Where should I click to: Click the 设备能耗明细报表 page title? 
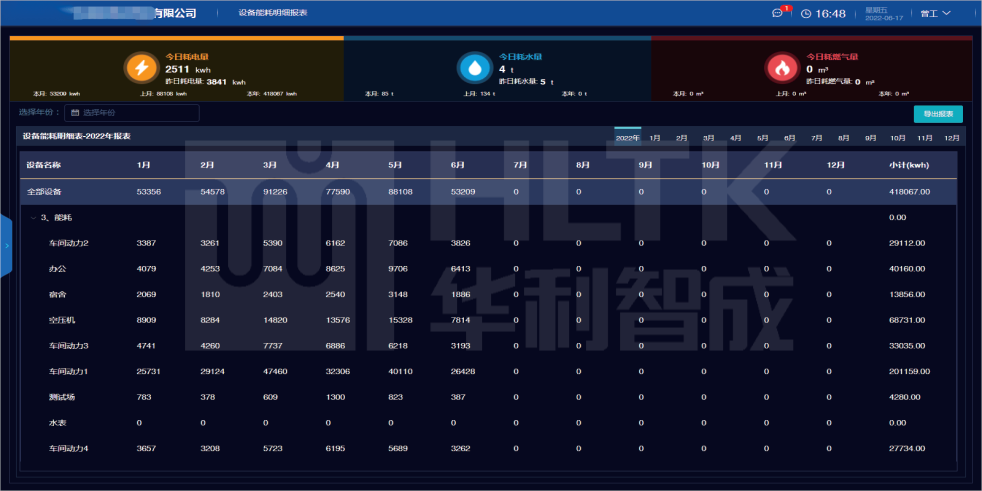pos(273,14)
